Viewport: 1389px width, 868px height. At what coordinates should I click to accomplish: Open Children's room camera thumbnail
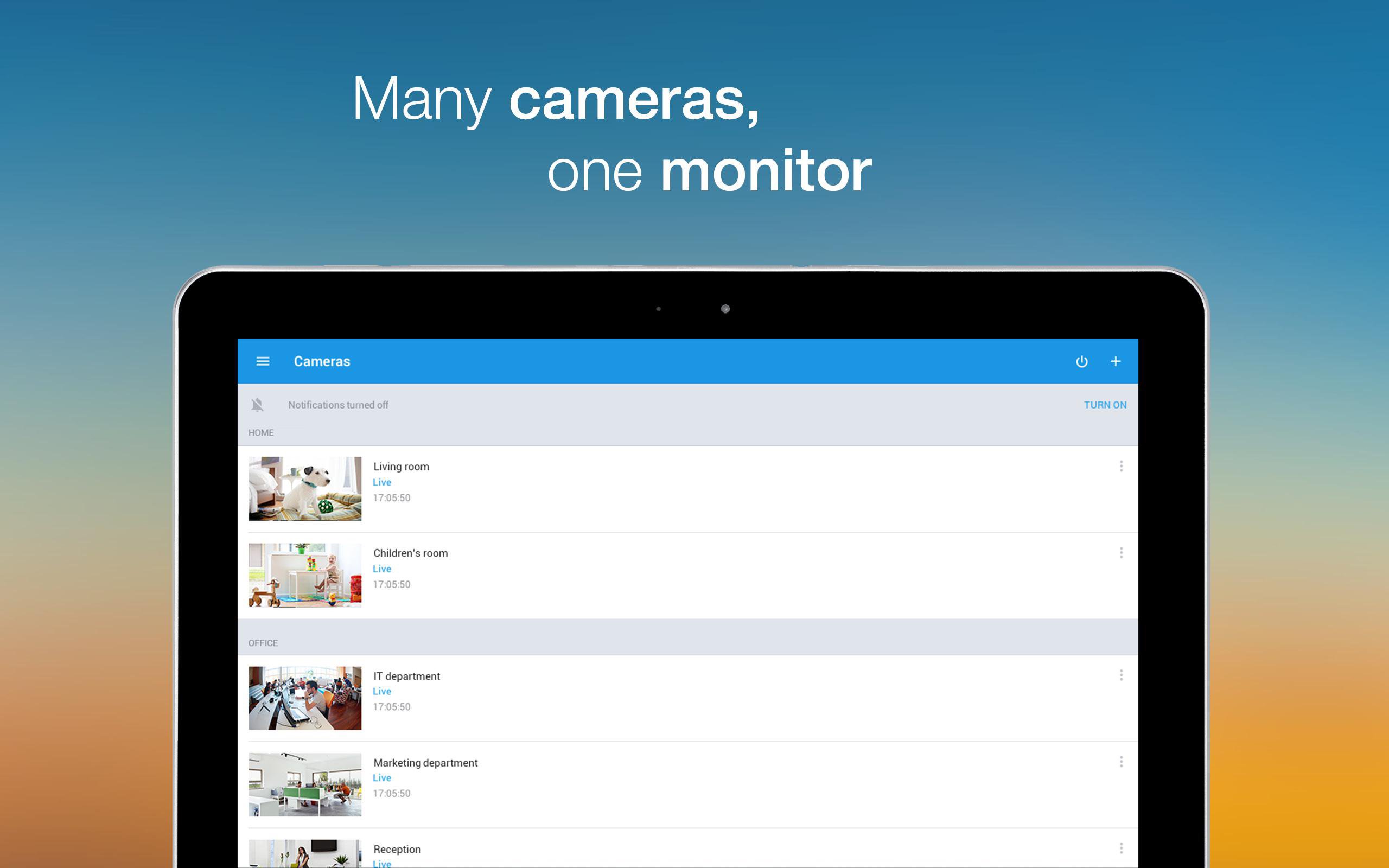305,575
